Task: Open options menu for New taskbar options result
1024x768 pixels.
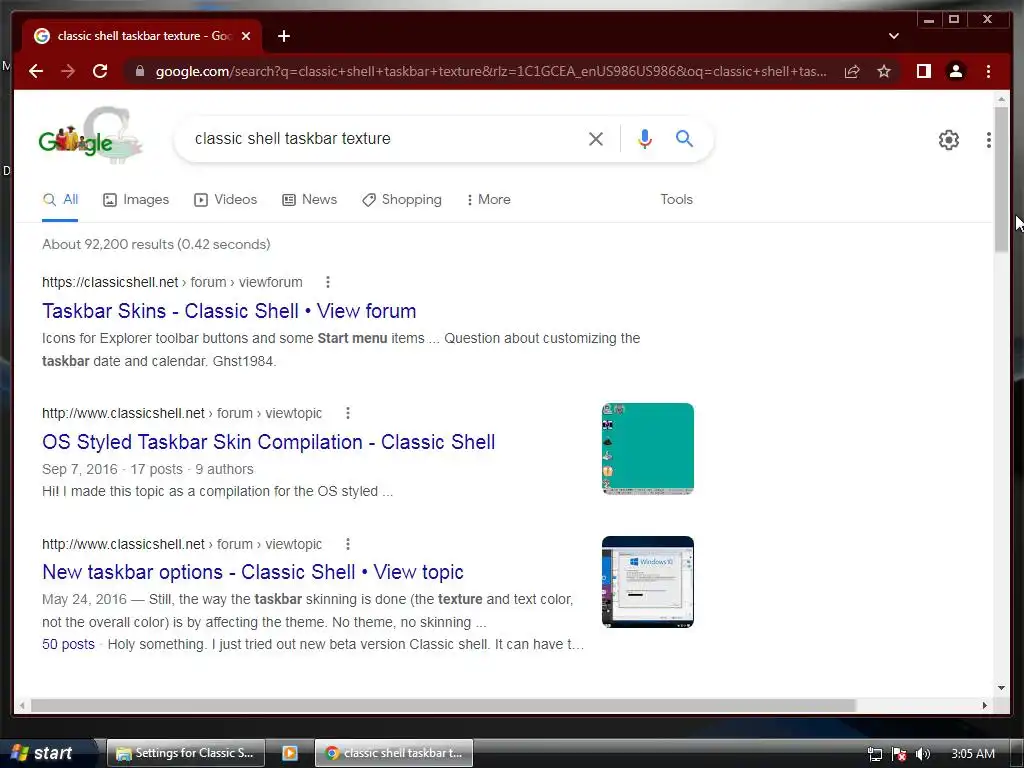Action: [347, 544]
